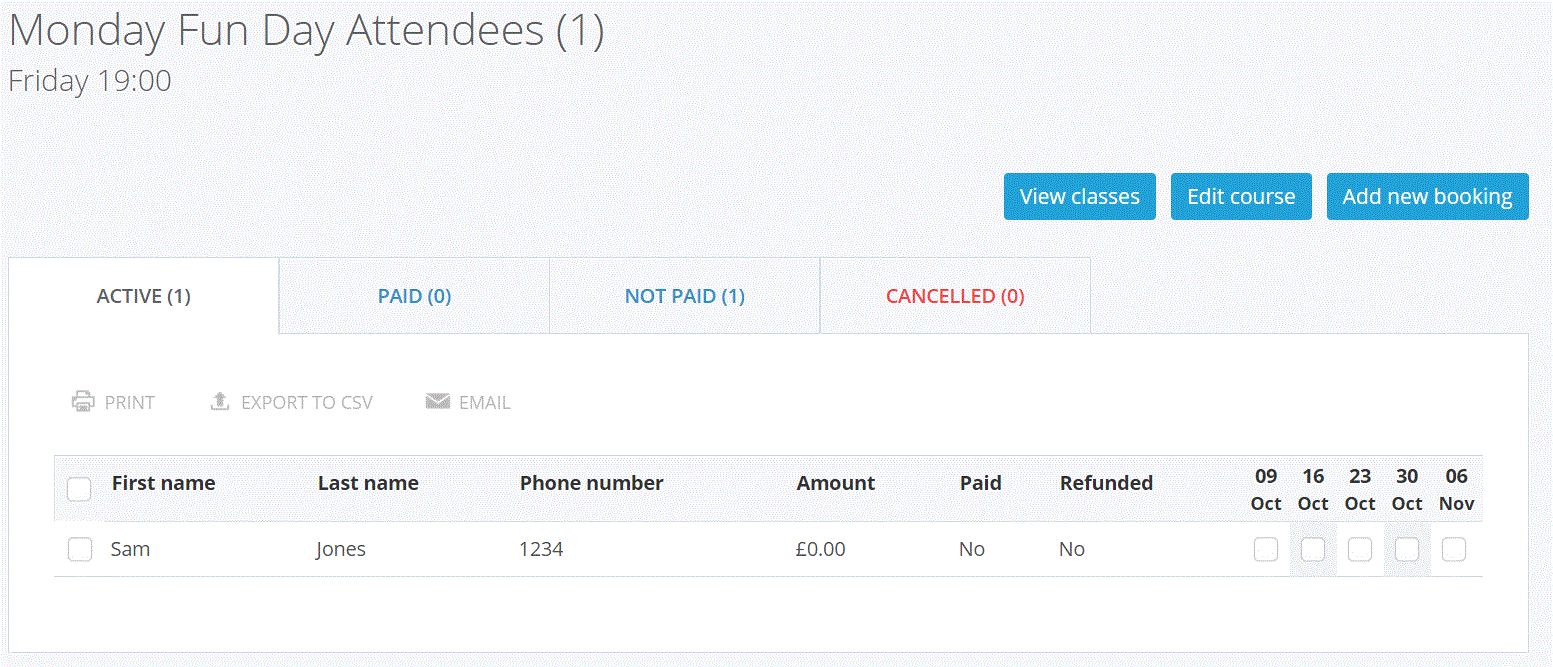Select the ACTIVE (1) tab
The width and height of the screenshot is (1553, 667).
pyautogui.click(x=144, y=296)
